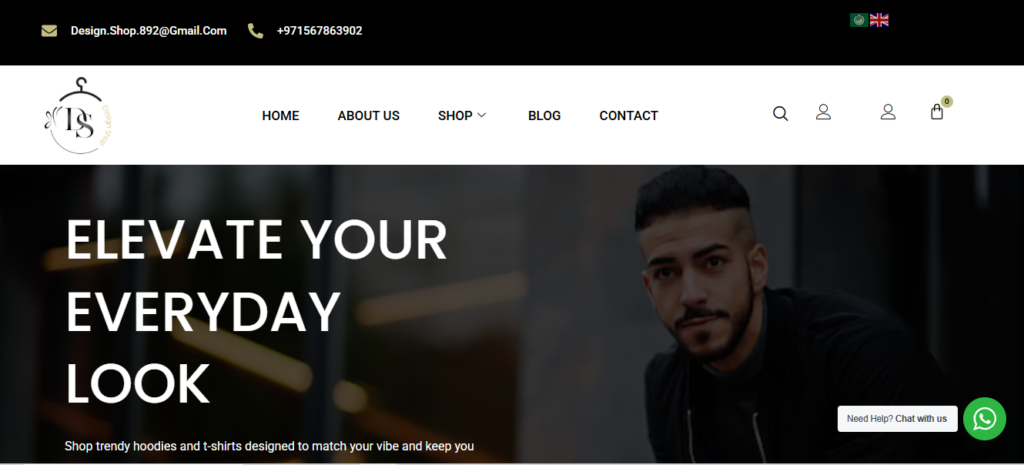
Task: Navigate to the BLOG page
Action: point(544,116)
